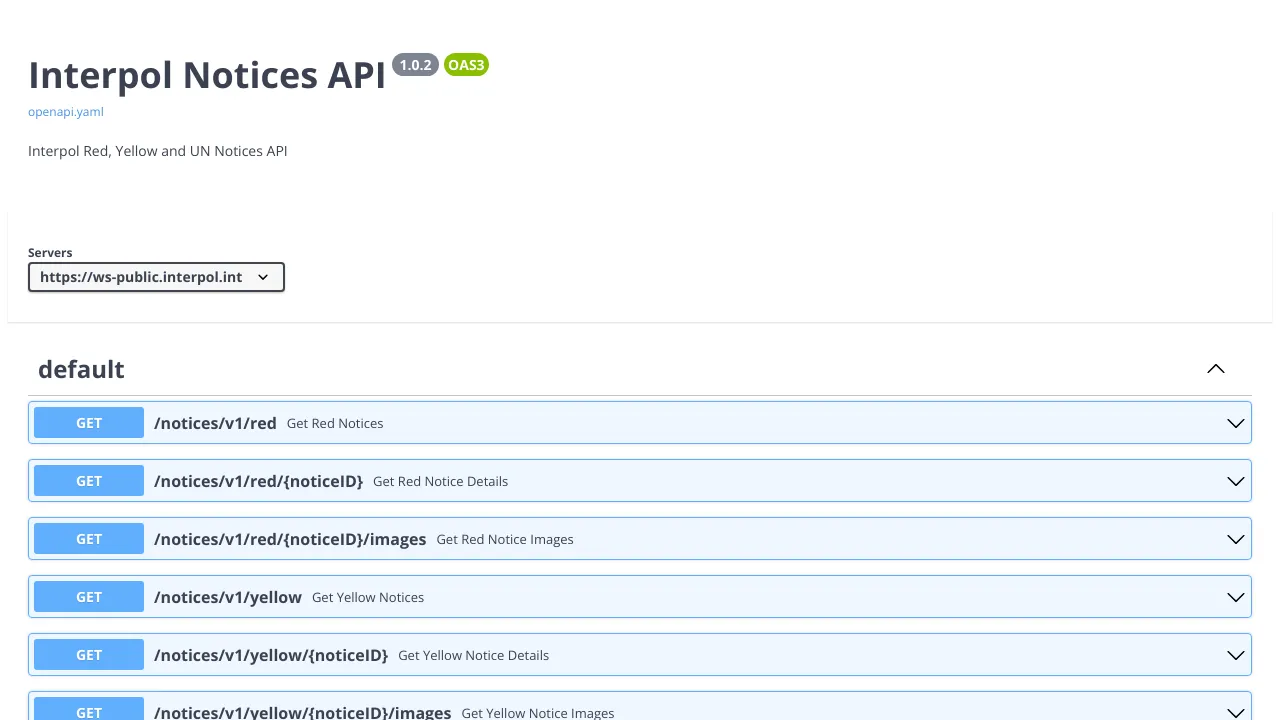This screenshot has width=1280, height=720.
Task: Expand chevron on Get Yellow Notice Images row
Action: [x=1236, y=712]
